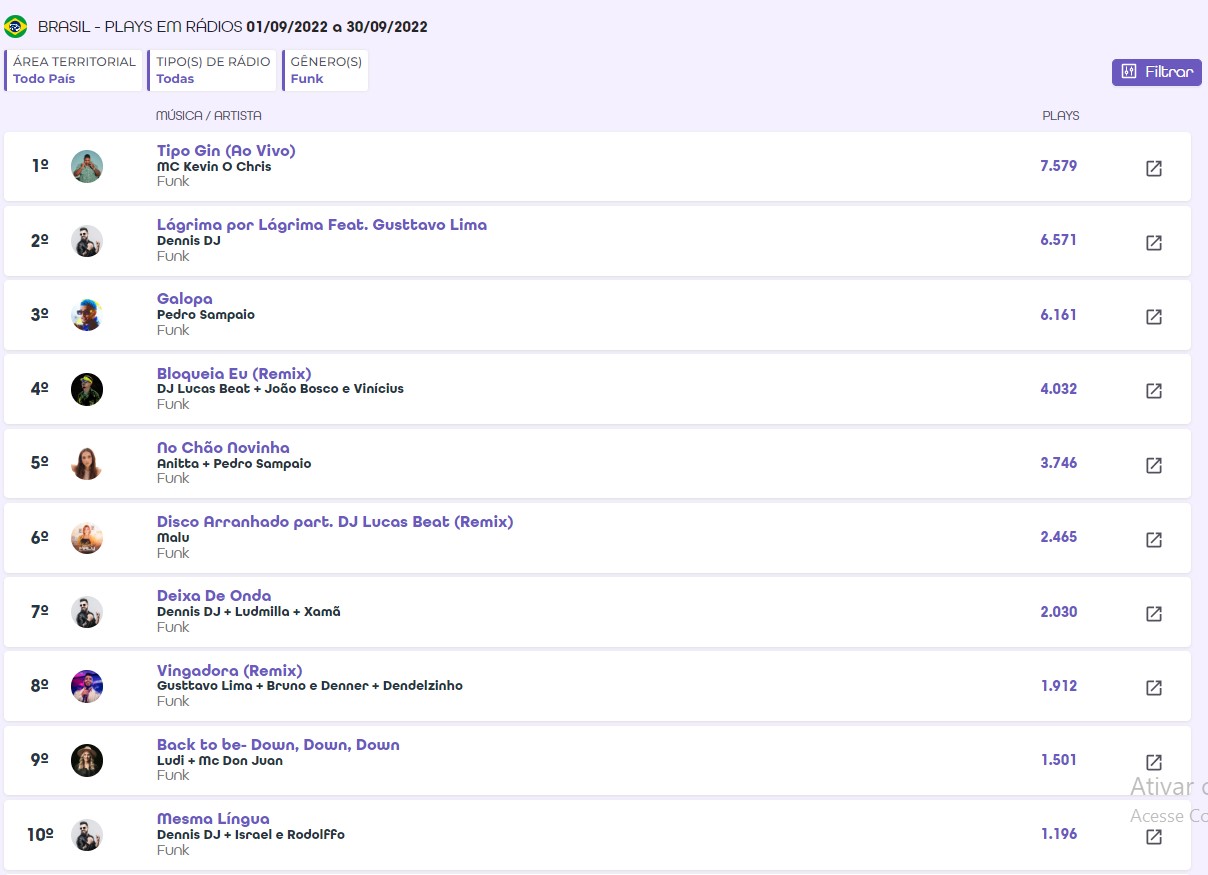The image size is (1208, 875).
Task: Open the Tipo(s) de Rádio filter
Action: pyautogui.click(x=213, y=70)
